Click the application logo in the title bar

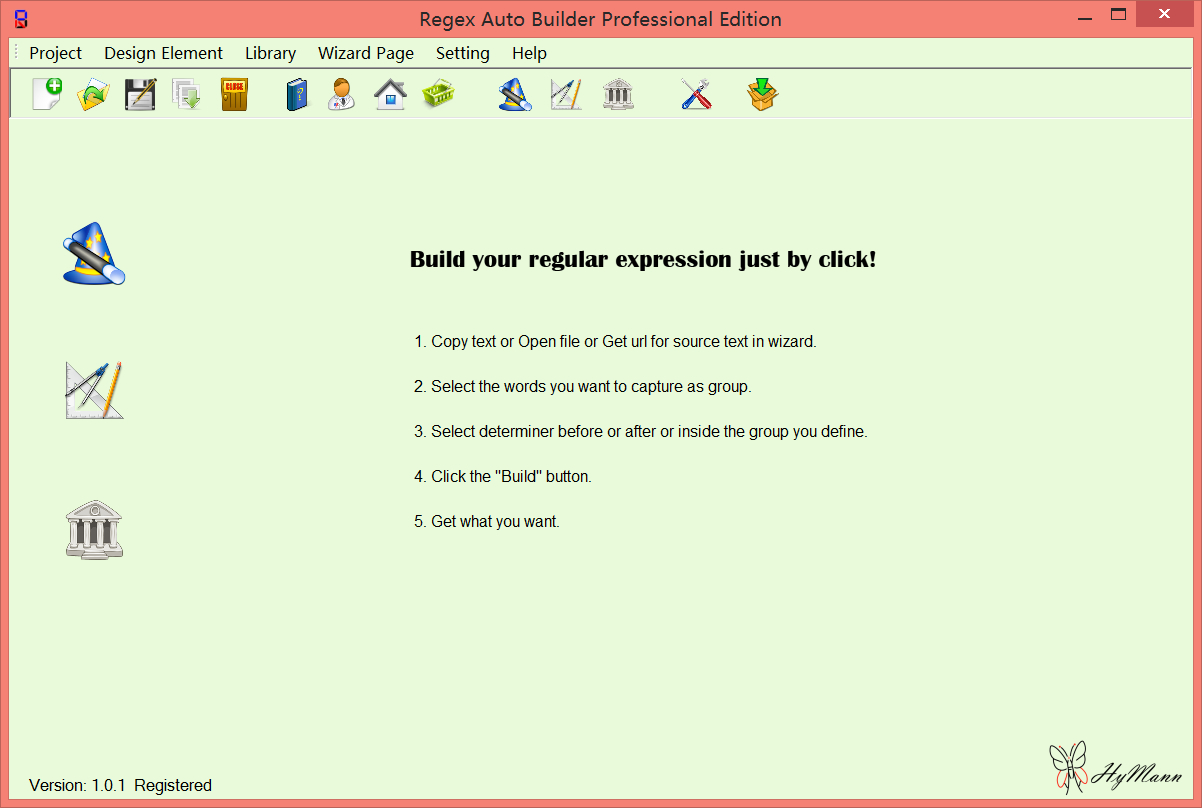pyautogui.click(x=20, y=18)
